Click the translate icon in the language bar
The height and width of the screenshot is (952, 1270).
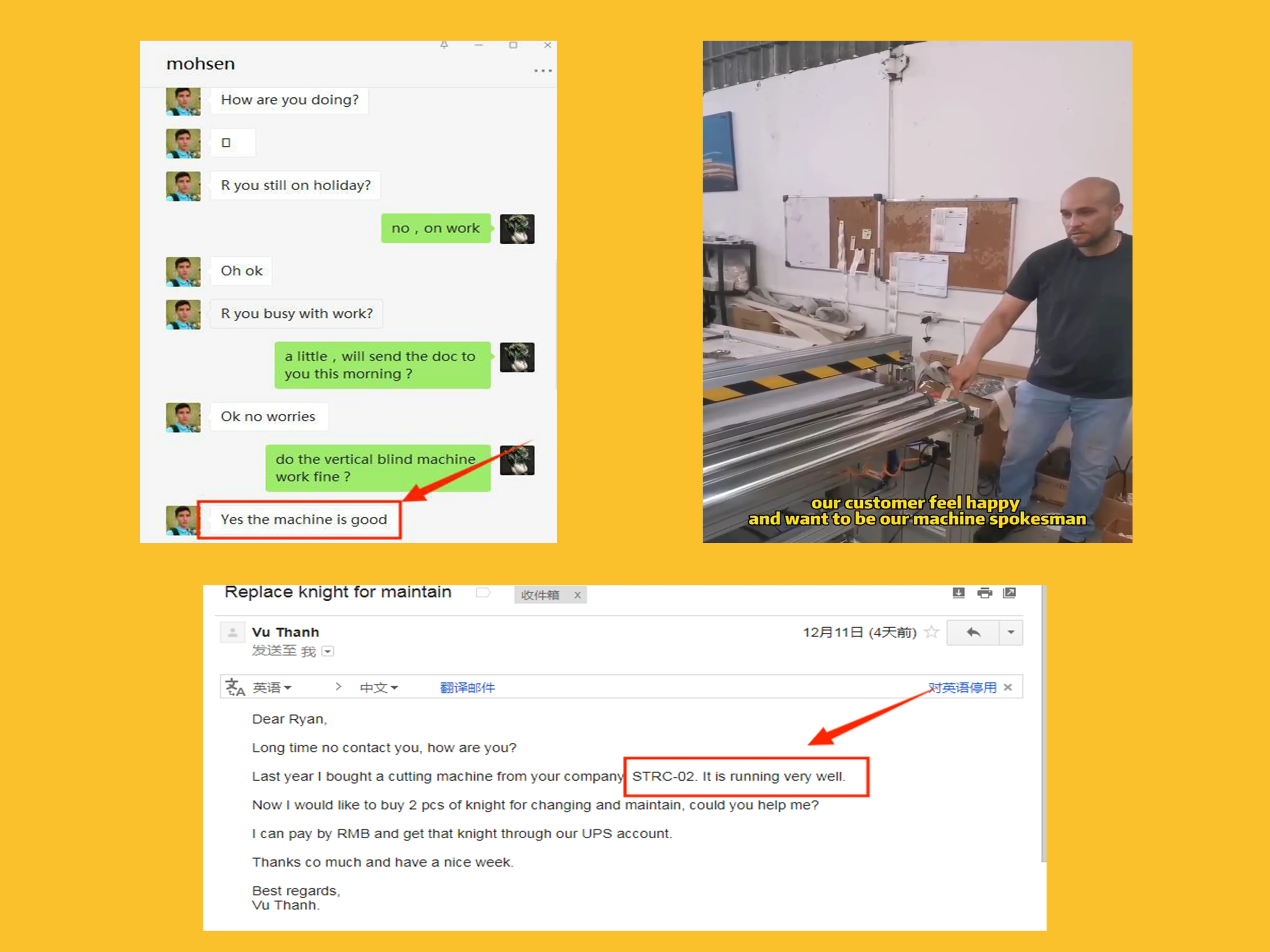[235, 687]
